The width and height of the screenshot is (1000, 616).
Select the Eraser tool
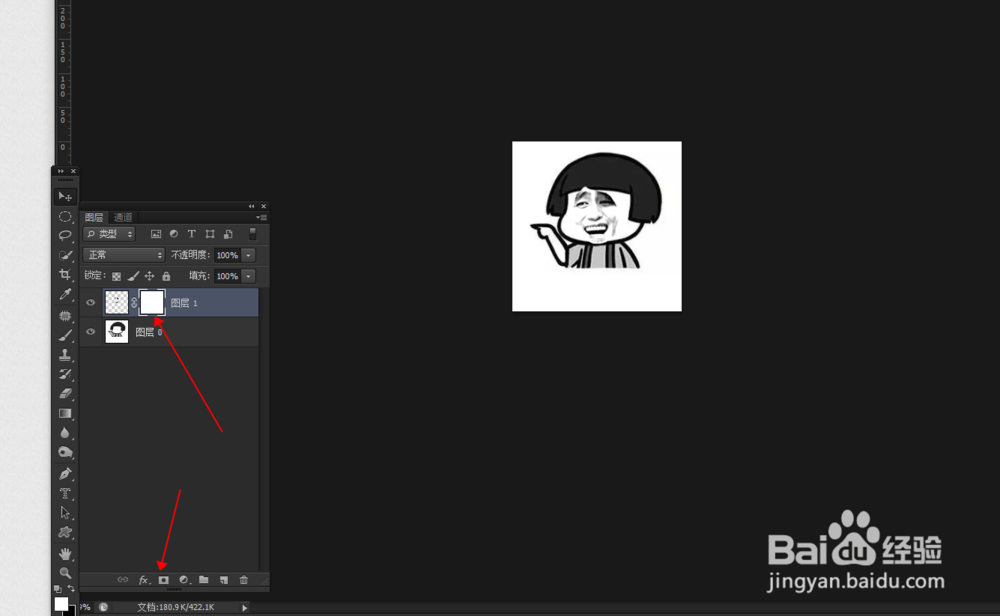(65, 394)
